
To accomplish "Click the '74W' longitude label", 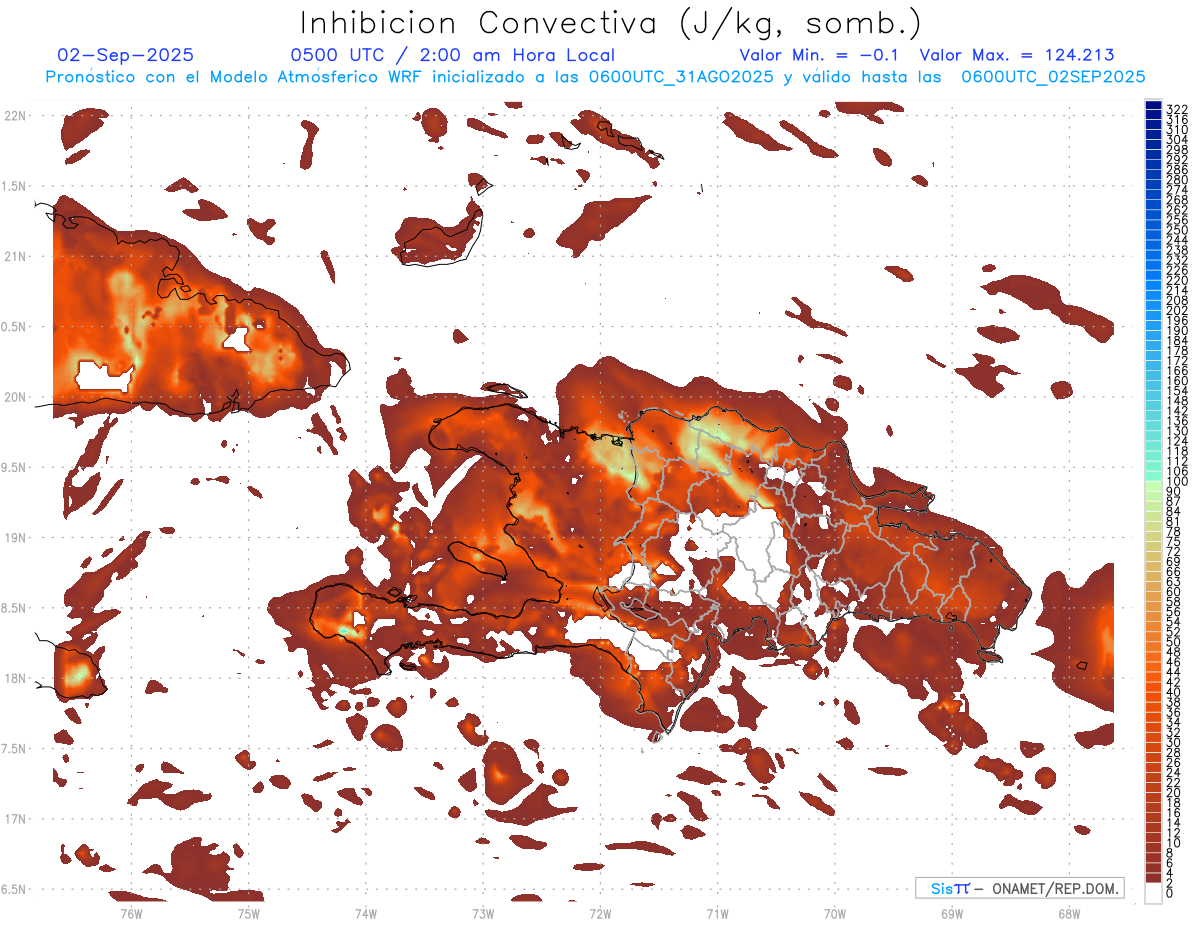I will pyautogui.click(x=366, y=913).
